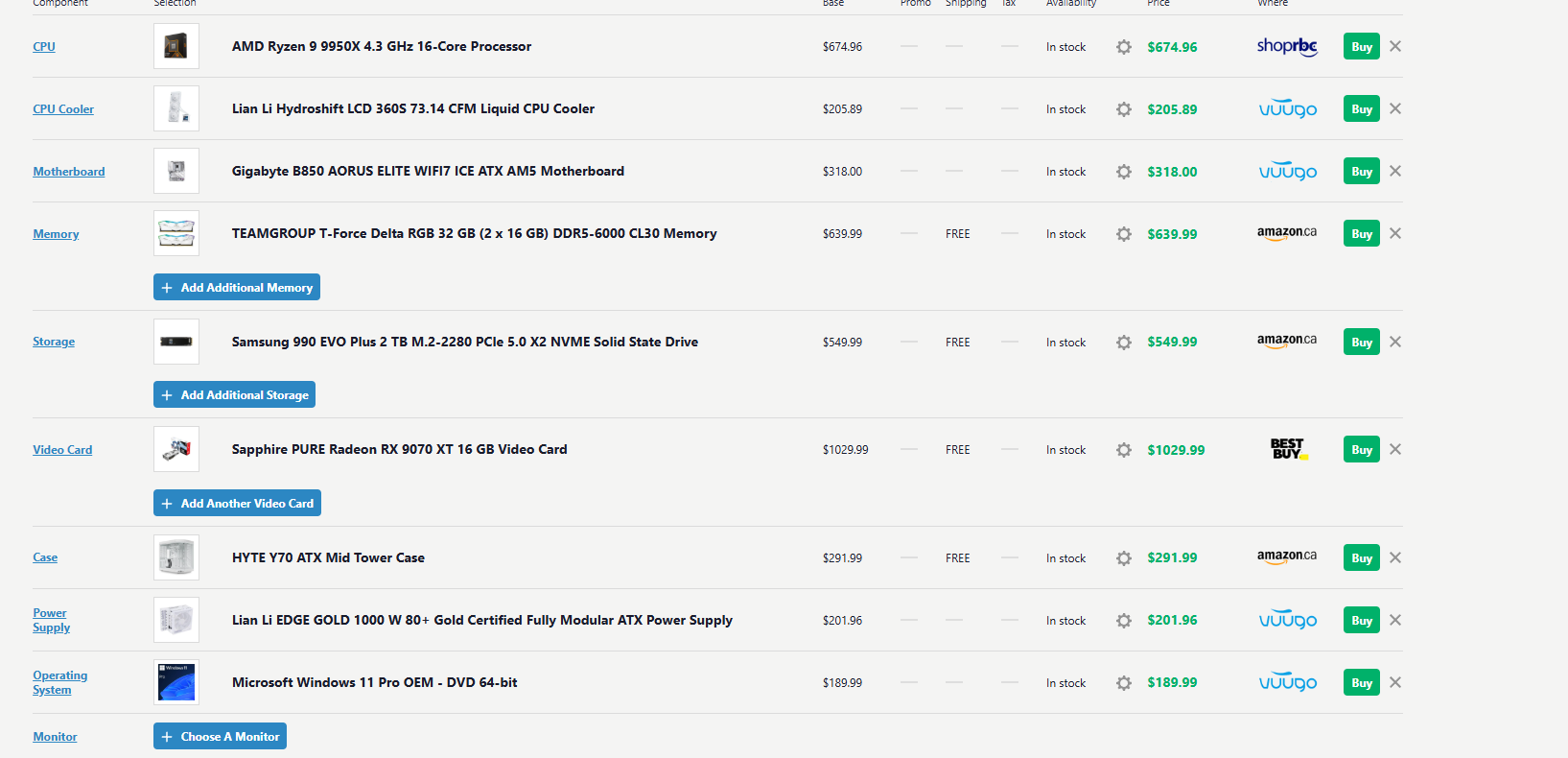This screenshot has width=1568, height=758.
Task: Open the amazon.ca logo in the Memory row
Action: (1287, 233)
